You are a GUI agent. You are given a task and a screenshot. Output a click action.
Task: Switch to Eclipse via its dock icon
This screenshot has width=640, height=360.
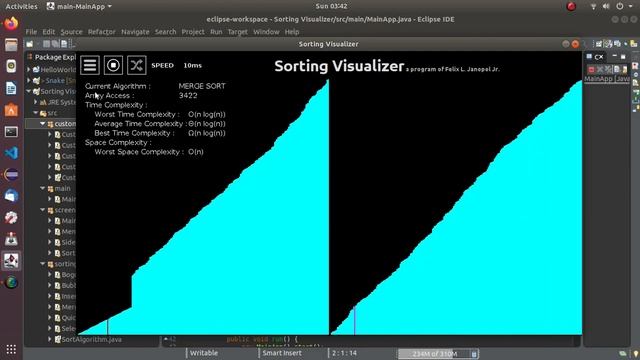pyautogui.click(x=11, y=175)
